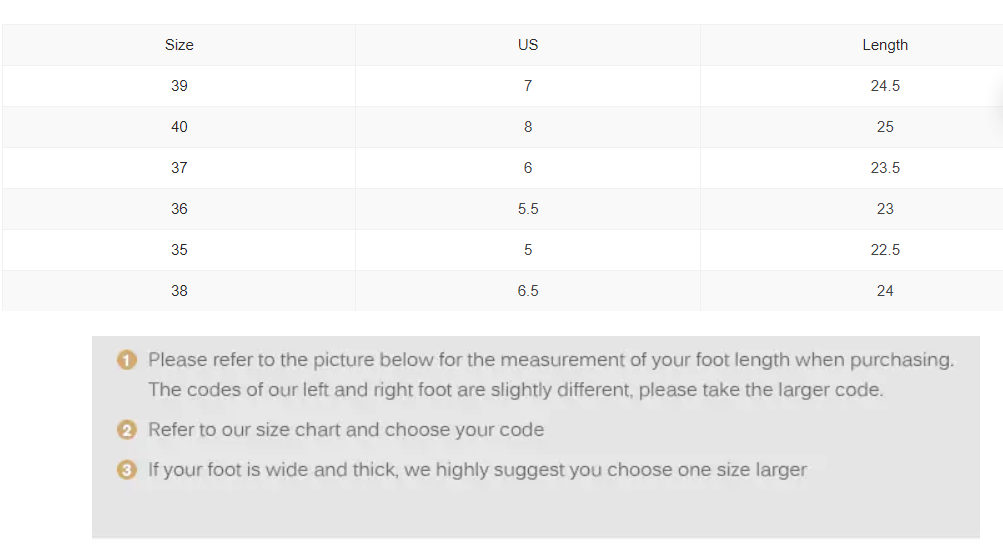Select size 39 in the Size column
Screen dimensions: 1003x553
click(179, 86)
